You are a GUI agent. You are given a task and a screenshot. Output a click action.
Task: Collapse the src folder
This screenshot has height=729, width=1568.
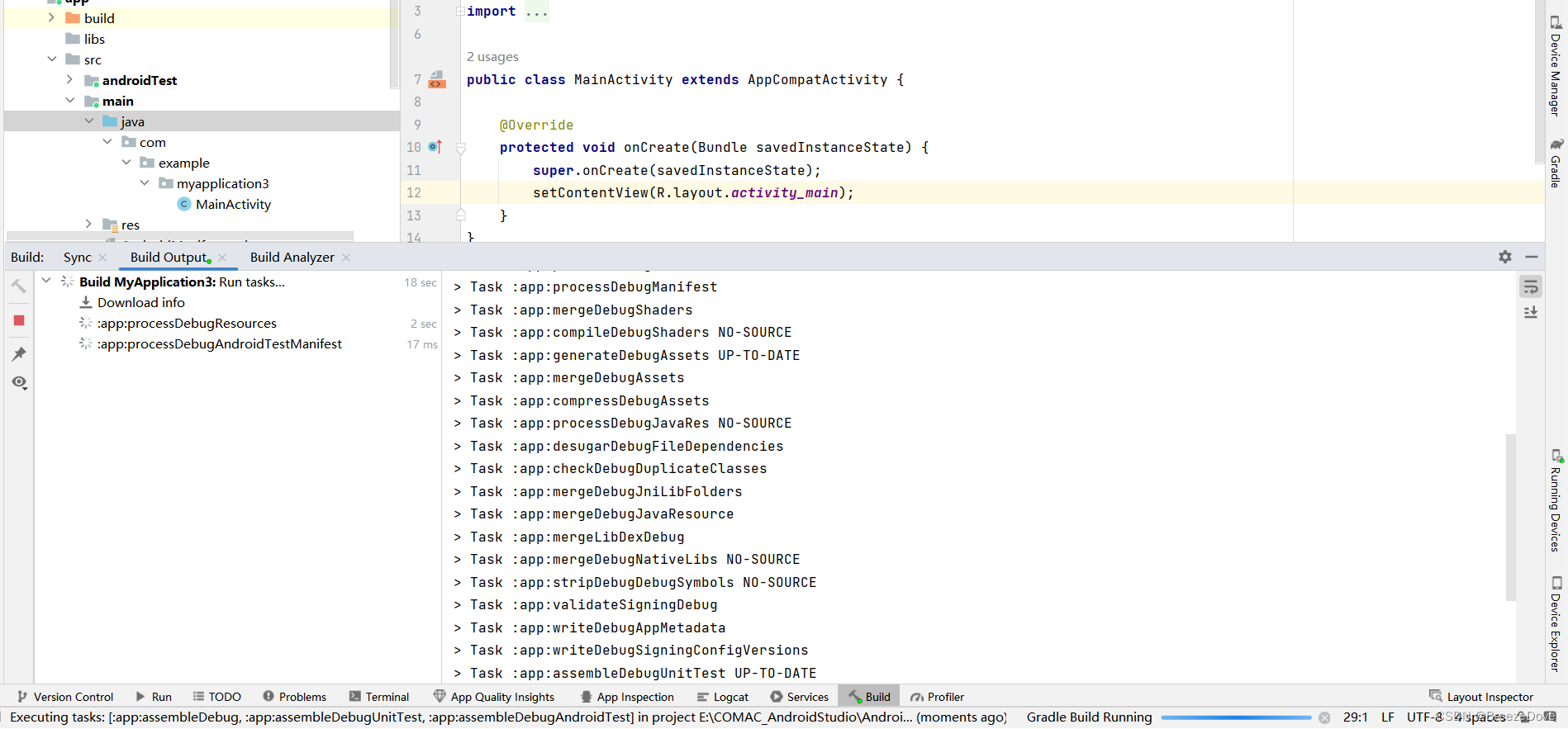(51, 59)
